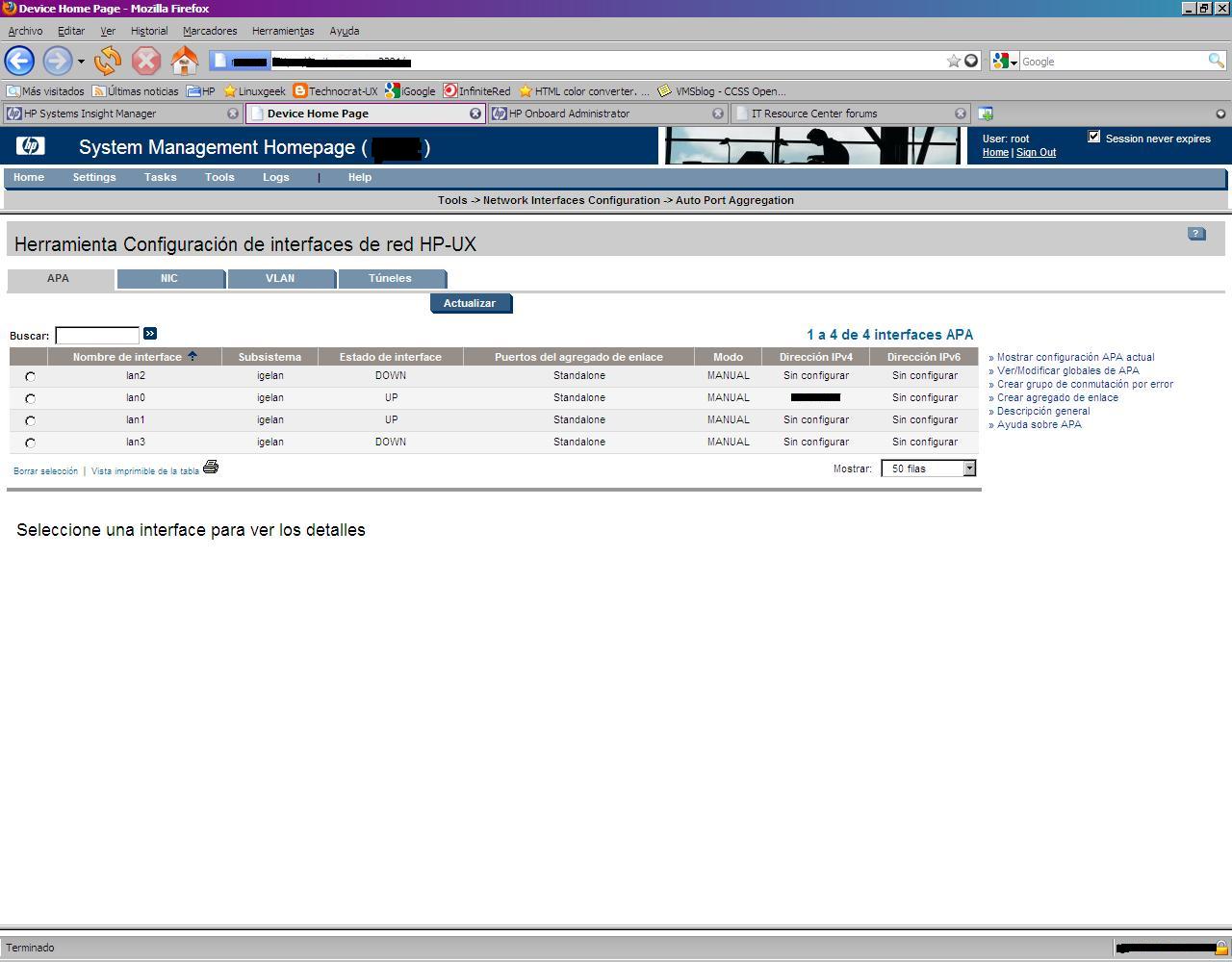Open the Mostrar rows dropdown

coord(969,468)
